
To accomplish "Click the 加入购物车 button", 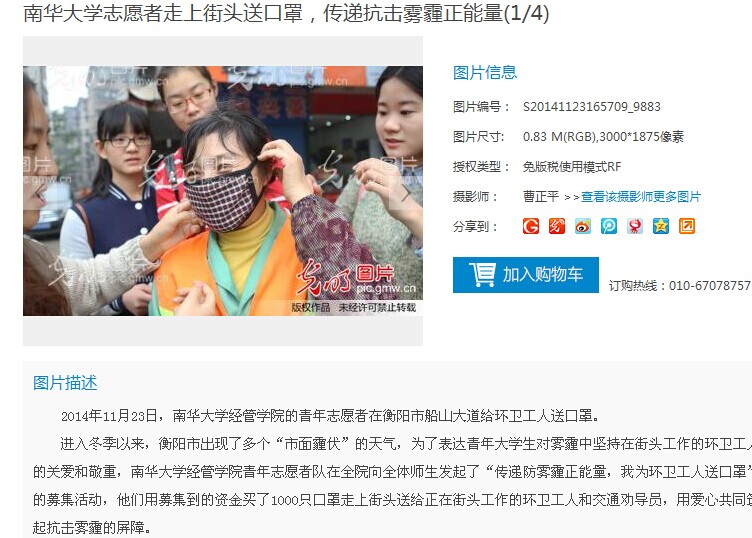I will click(x=526, y=275).
